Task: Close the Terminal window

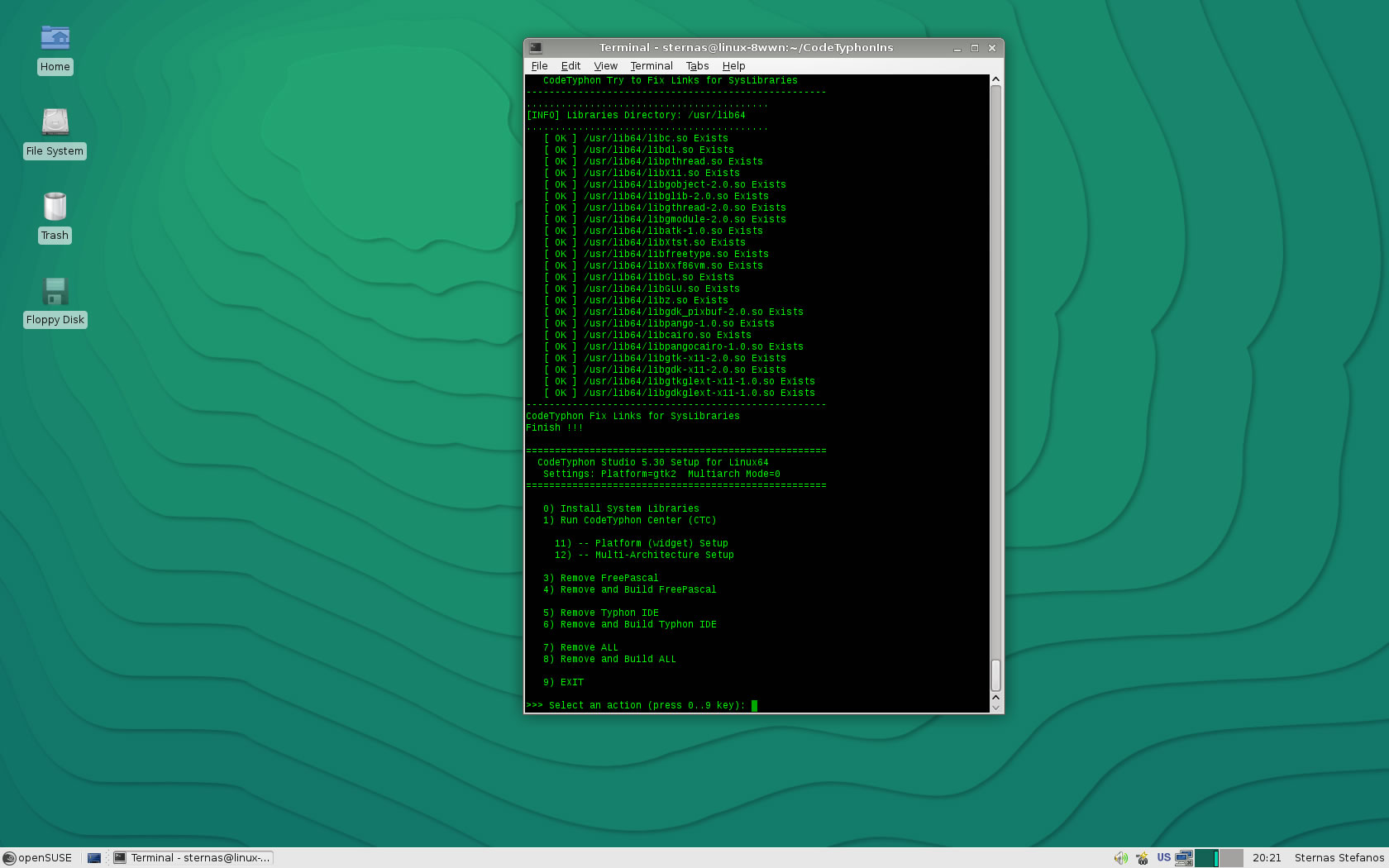Action: coord(992,48)
